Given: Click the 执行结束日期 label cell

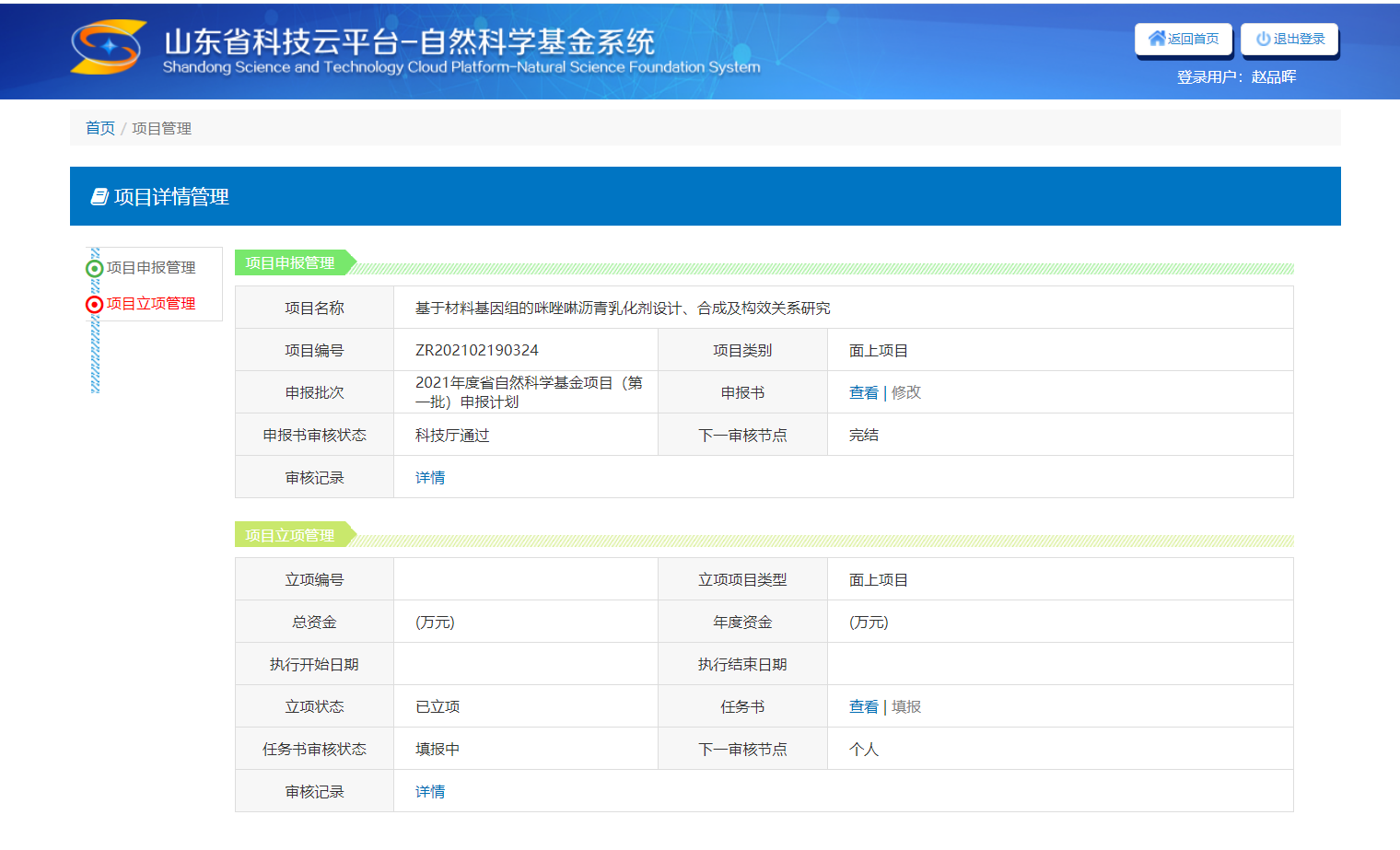Looking at the screenshot, I should 742,664.
